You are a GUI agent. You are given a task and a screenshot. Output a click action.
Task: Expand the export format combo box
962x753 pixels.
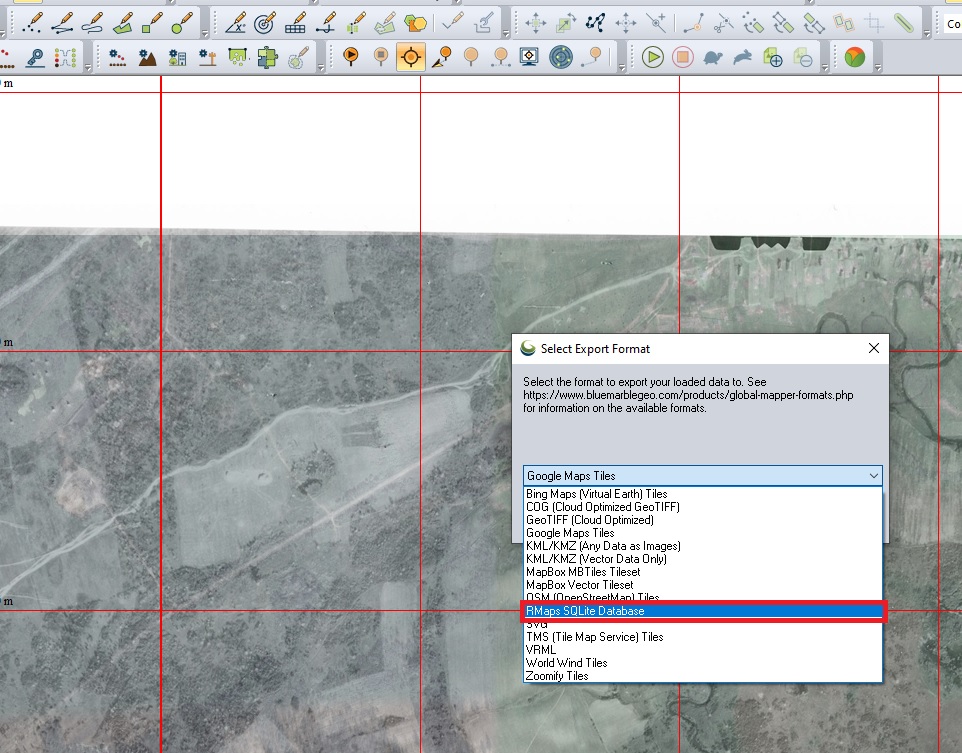[x=873, y=476]
